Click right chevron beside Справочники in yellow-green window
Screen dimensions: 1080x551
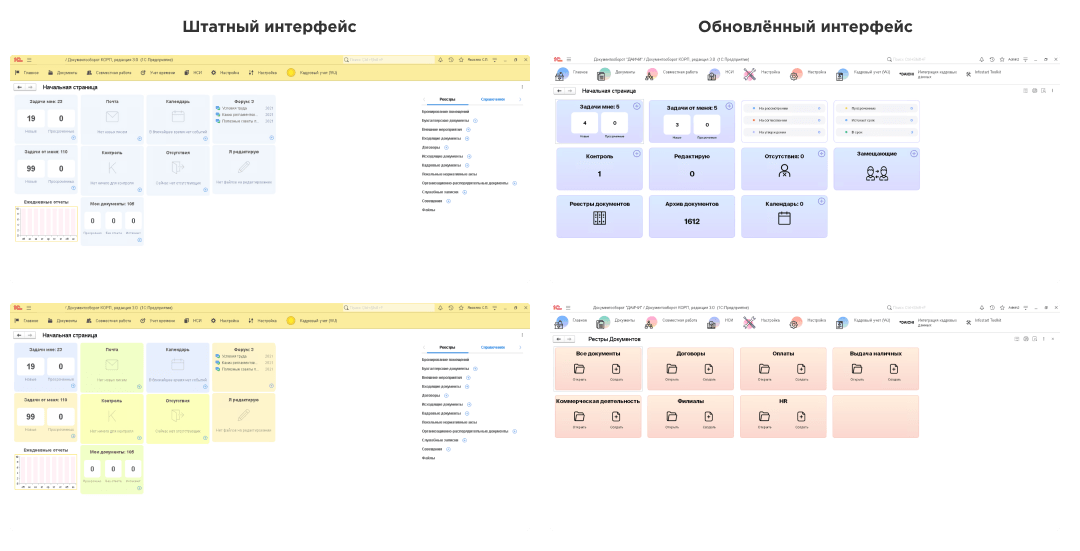click(520, 347)
